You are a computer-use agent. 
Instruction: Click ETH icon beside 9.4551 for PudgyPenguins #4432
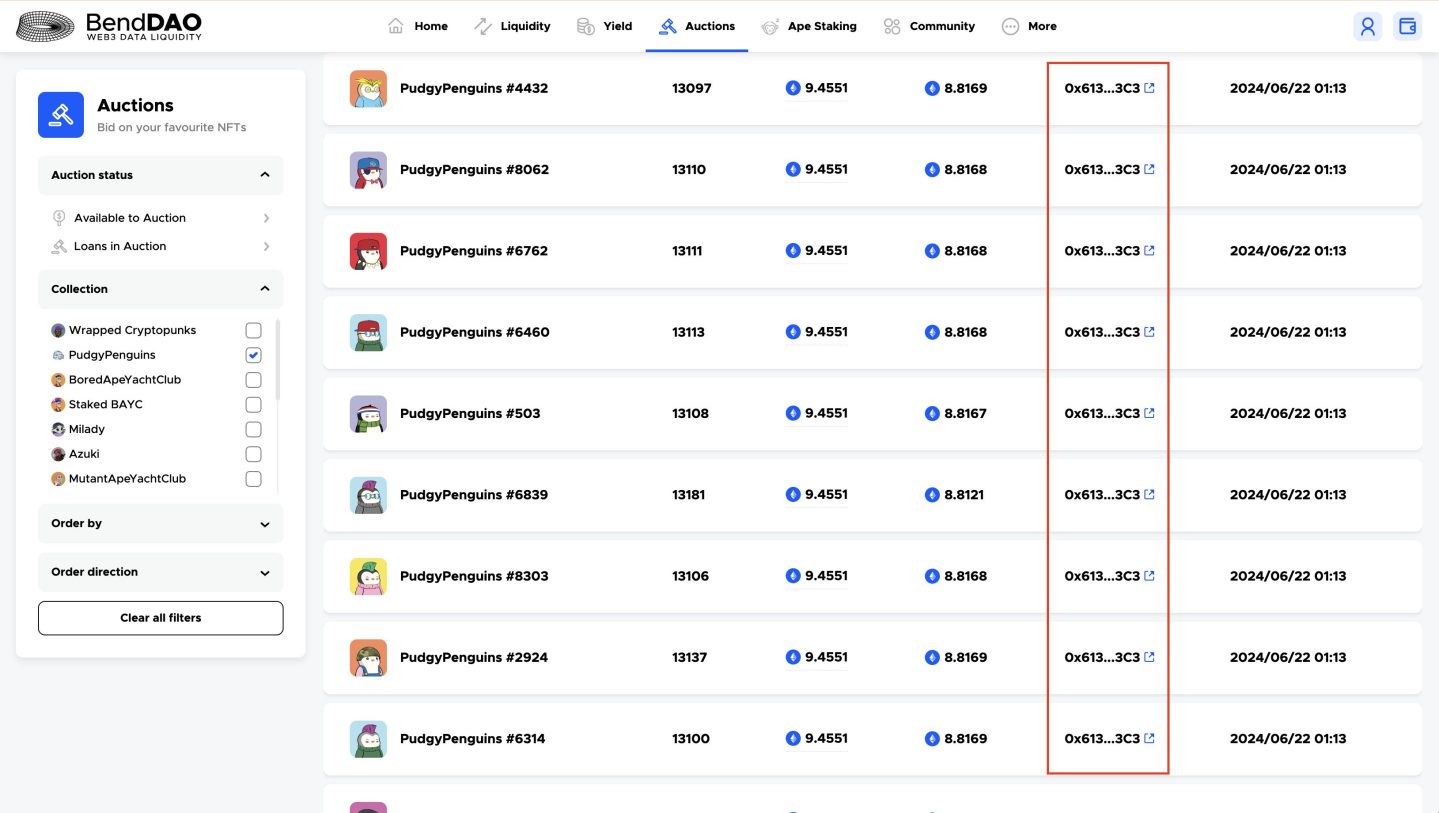[x=793, y=88]
